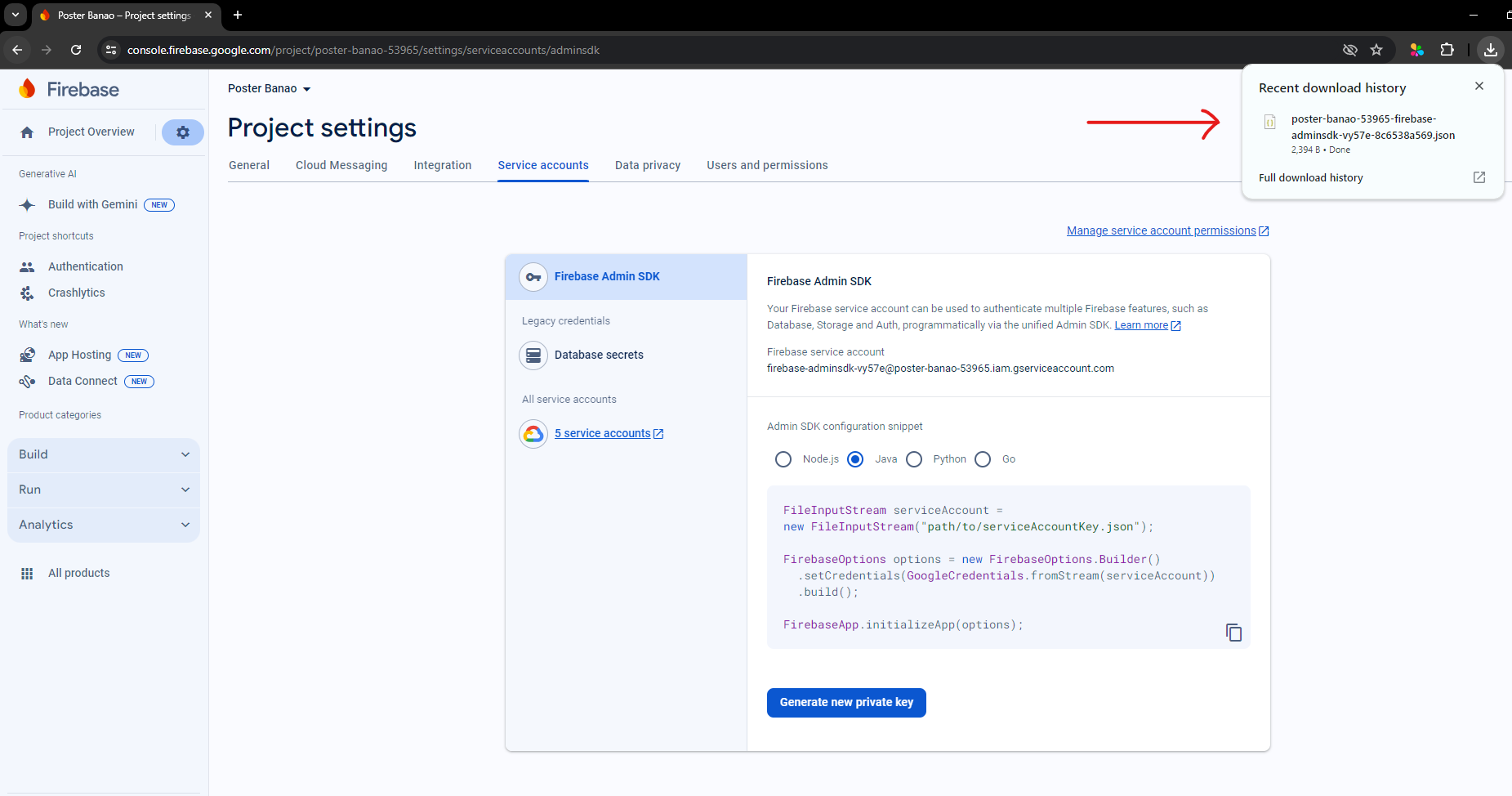Open the browser tab search dropdown

click(x=15, y=15)
